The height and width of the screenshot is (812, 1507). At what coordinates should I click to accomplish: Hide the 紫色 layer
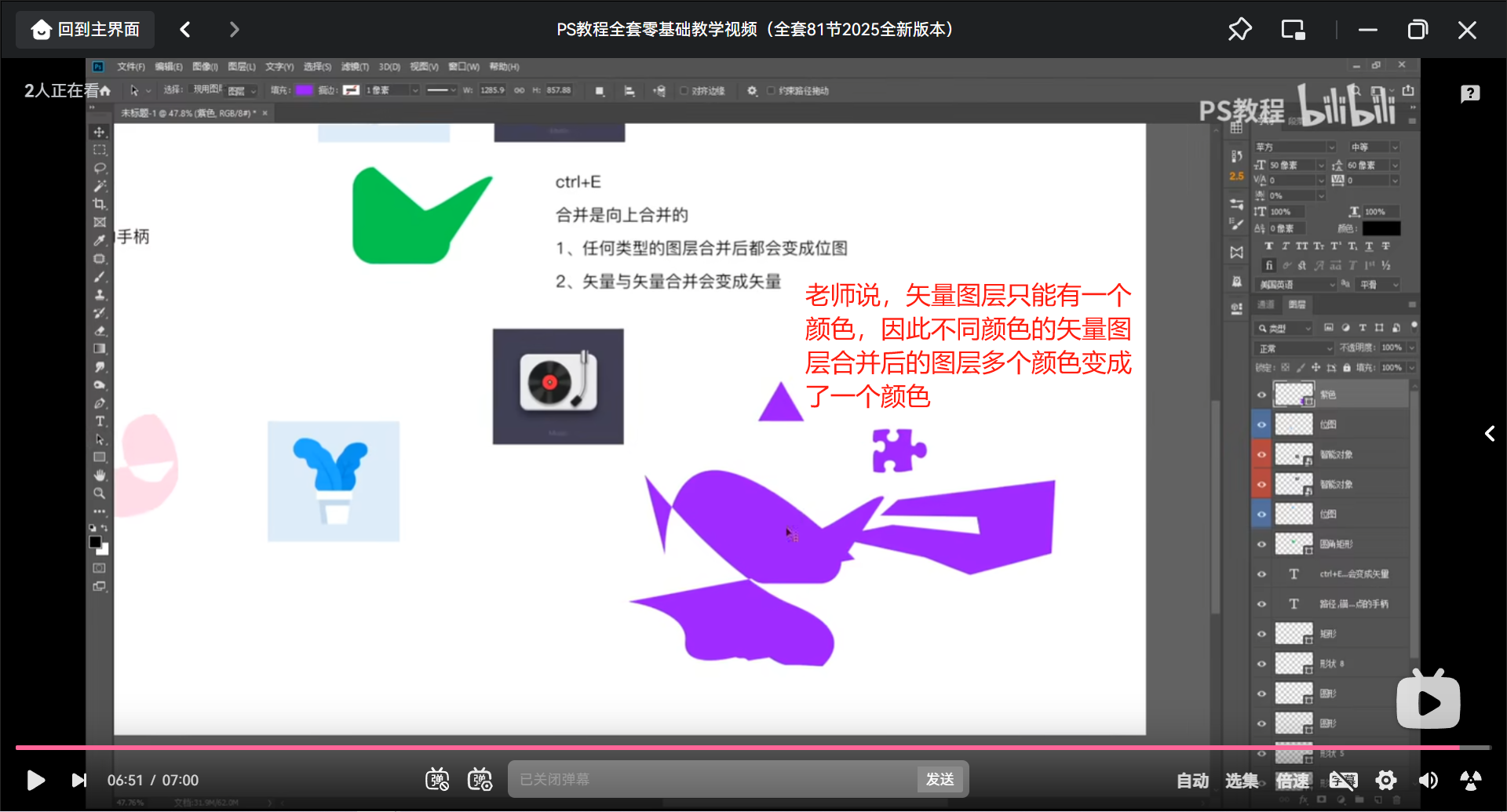point(1261,395)
